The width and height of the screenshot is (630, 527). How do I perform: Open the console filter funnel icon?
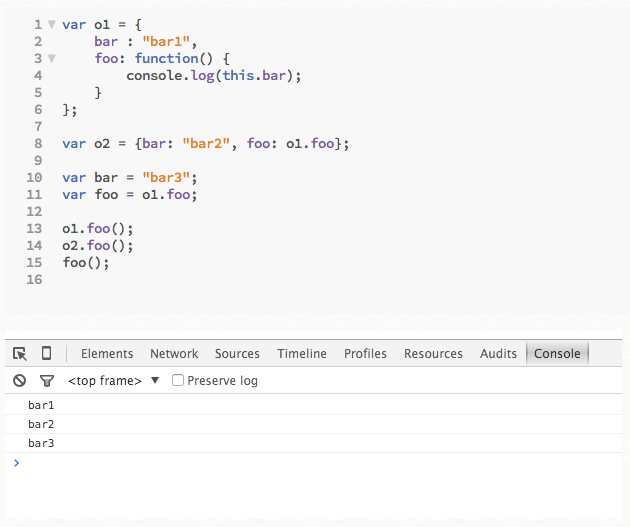(x=47, y=380)
